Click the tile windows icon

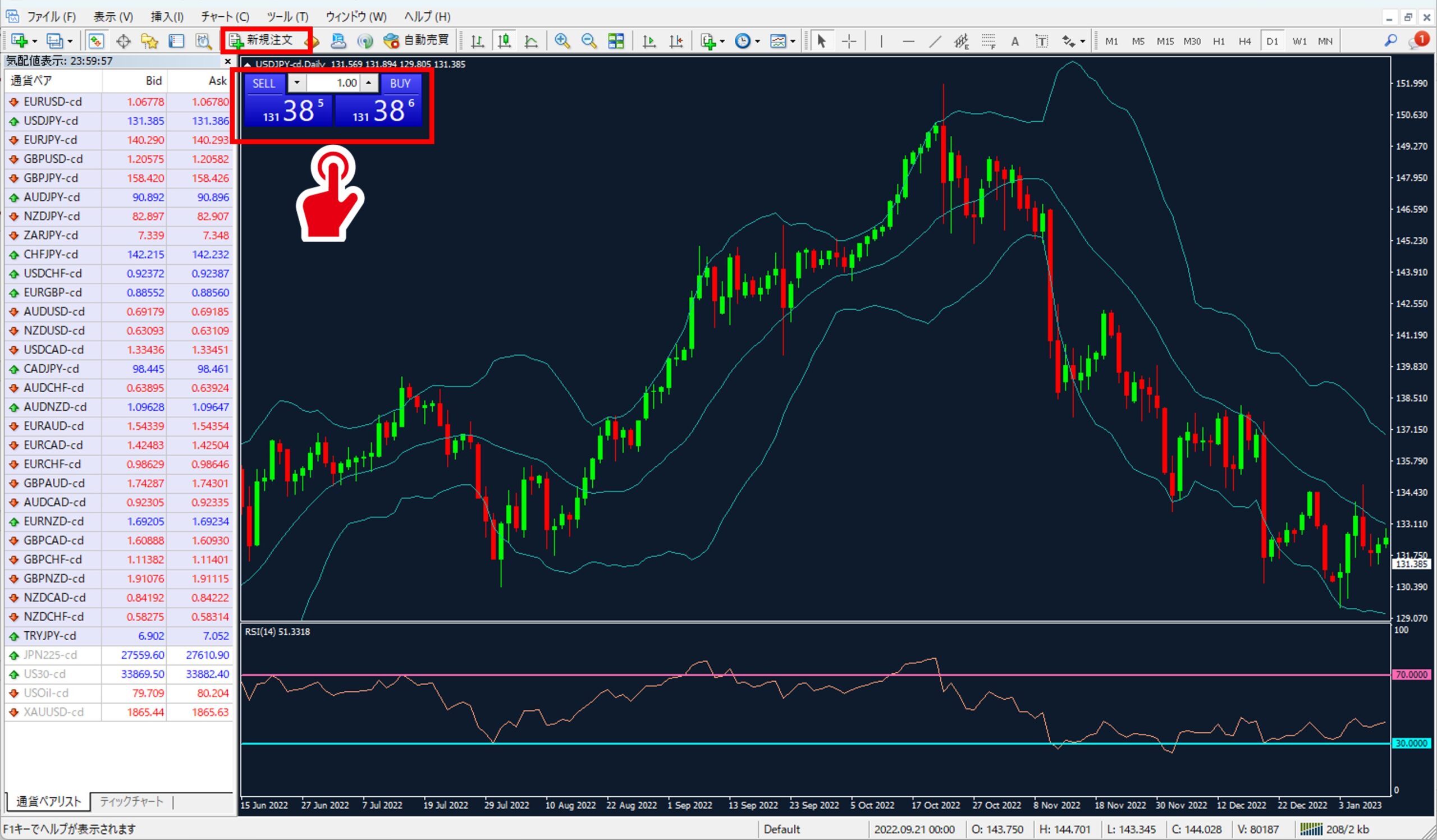click(616, 41)
